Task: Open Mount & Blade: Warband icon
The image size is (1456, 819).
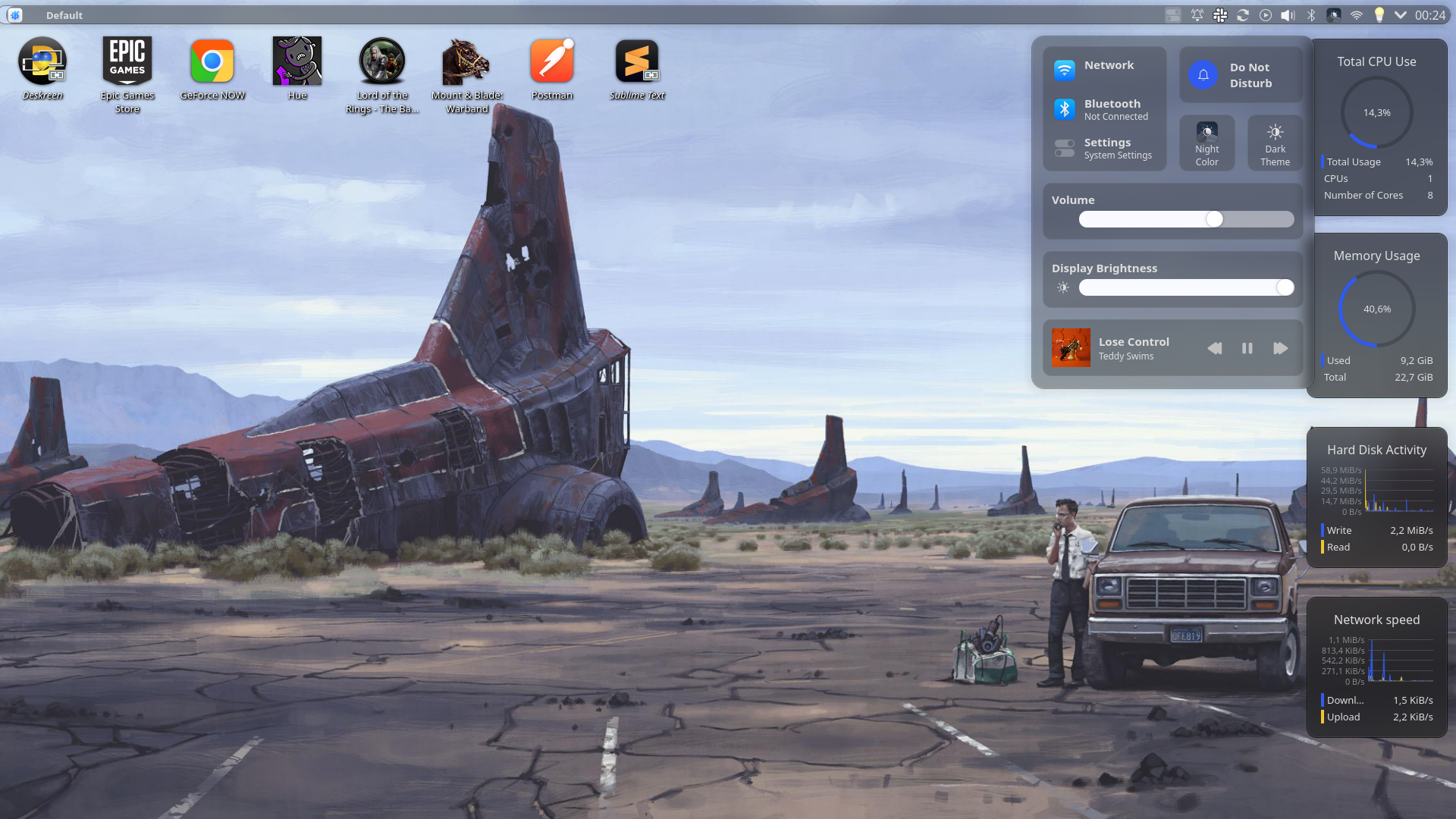Action: pos(467,75)
